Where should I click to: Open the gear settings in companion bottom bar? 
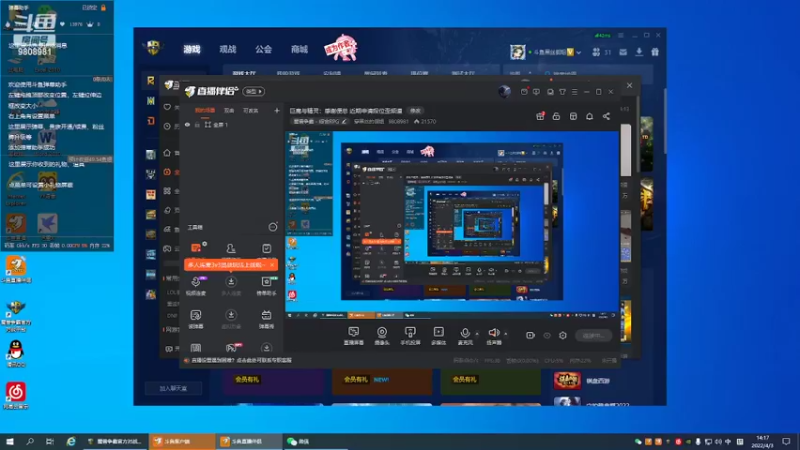point(563,335)
